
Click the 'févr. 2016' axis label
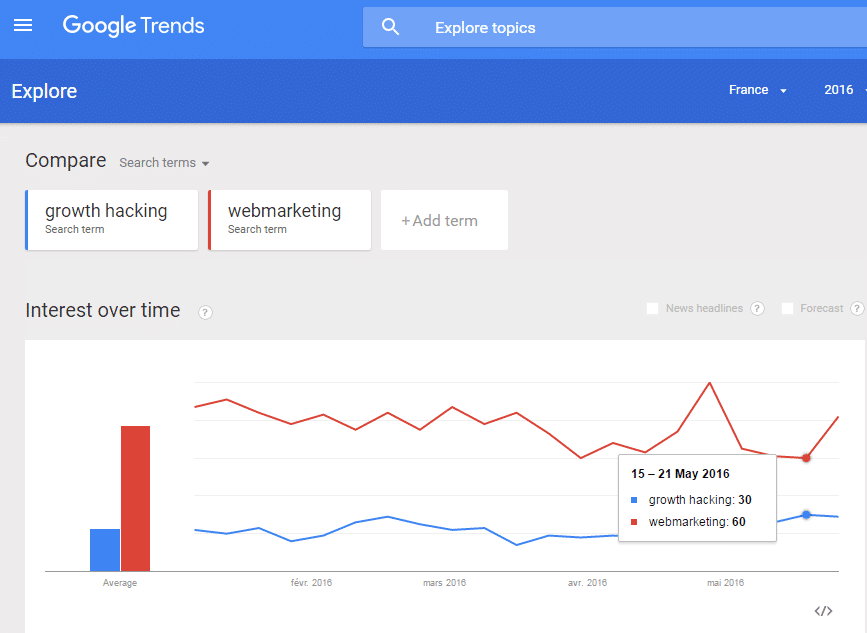311,583
